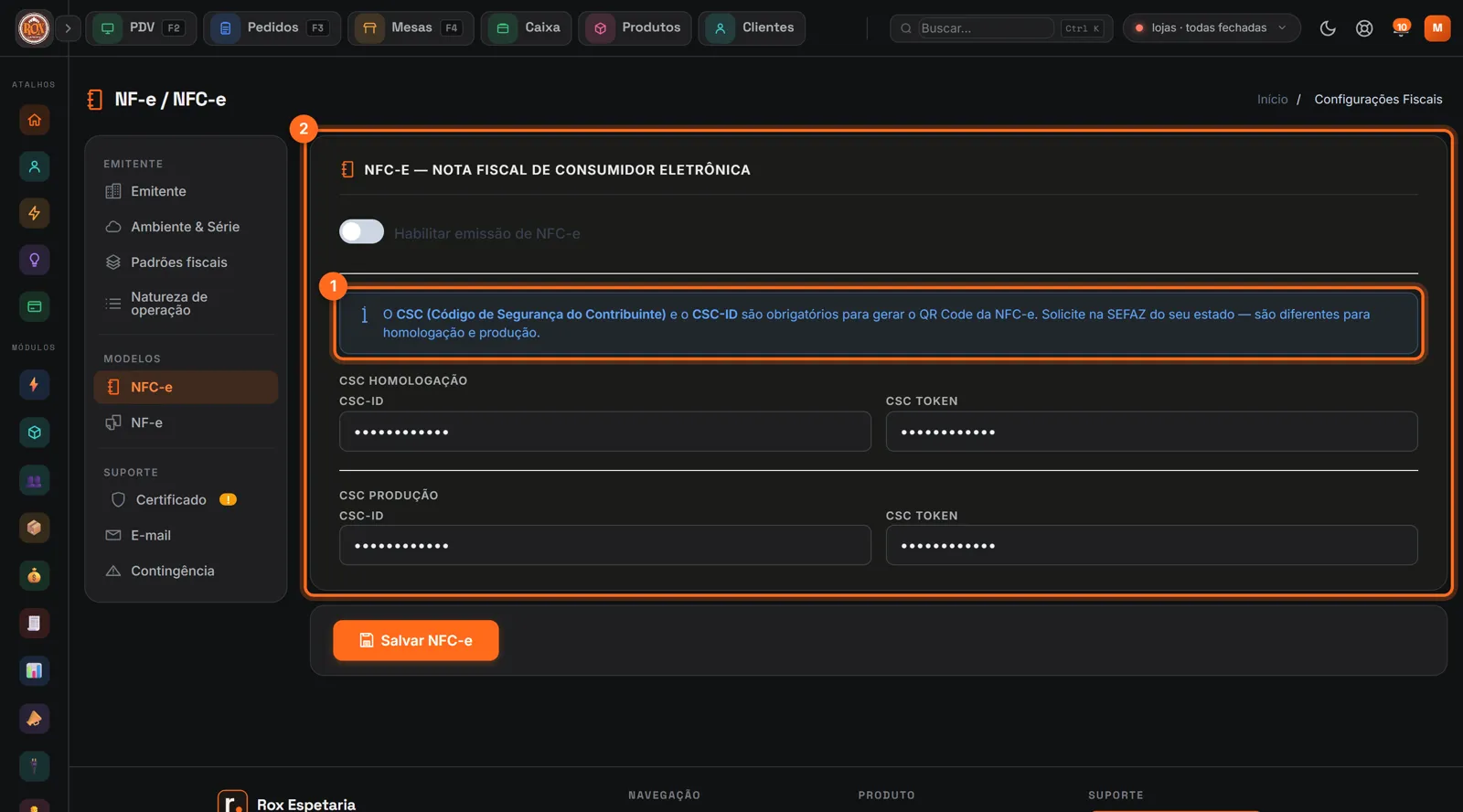The image size is (1463, 812).
Task: Click the Início breadcrumb link
Action: pos(1272,100)
